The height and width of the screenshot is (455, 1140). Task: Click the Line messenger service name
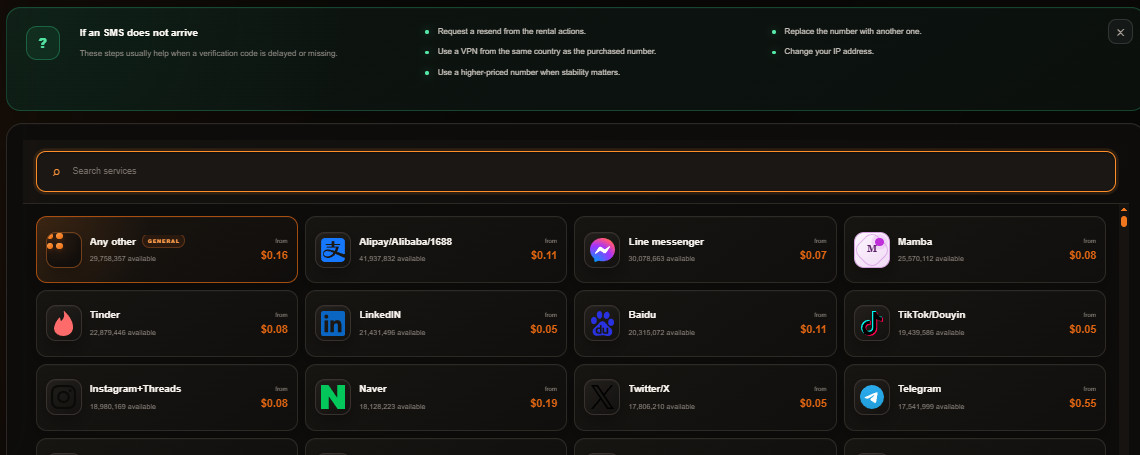point(666,241)
